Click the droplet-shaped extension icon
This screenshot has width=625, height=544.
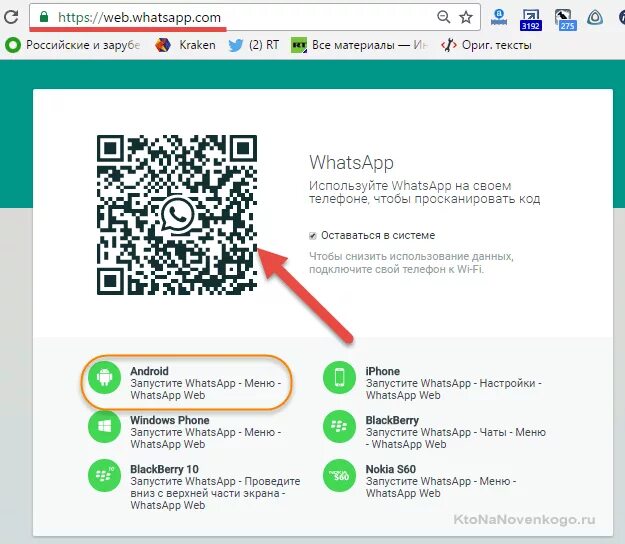pyautogui.click(x=595, y=17)
